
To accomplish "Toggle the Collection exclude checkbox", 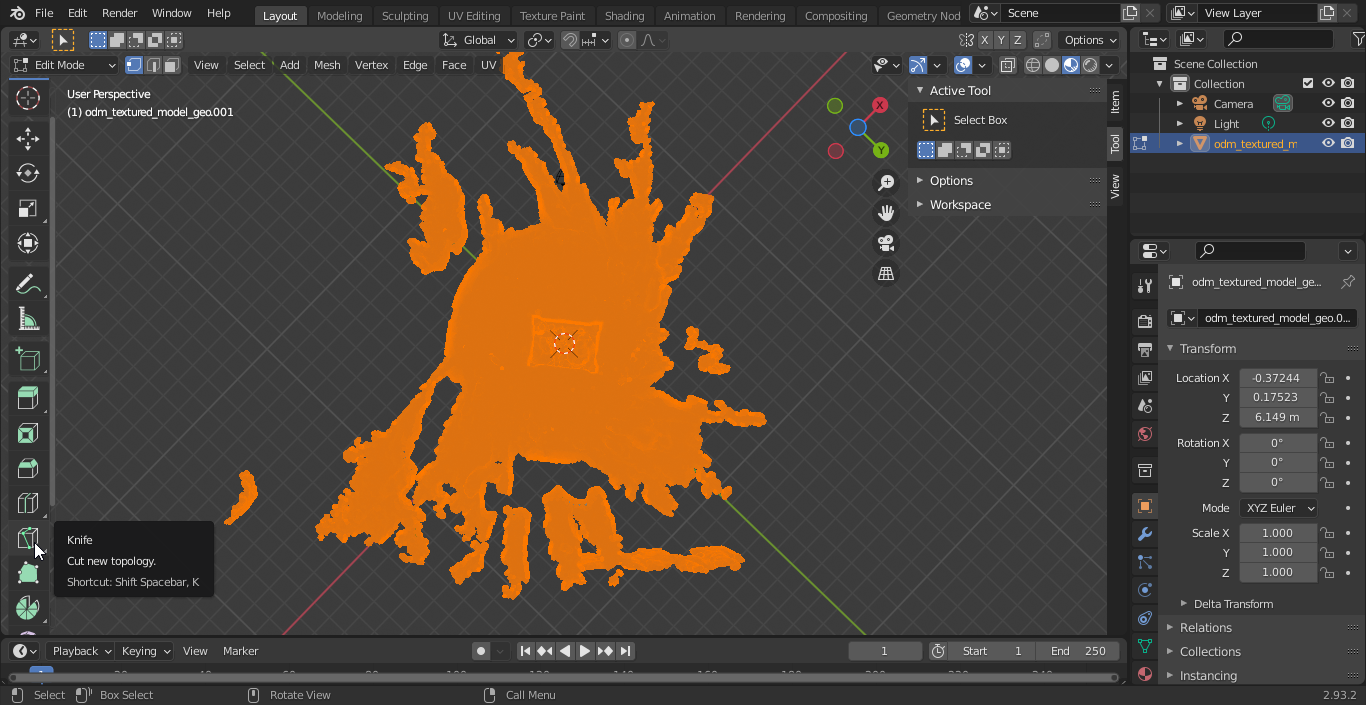I will [x=1307, y=83].
